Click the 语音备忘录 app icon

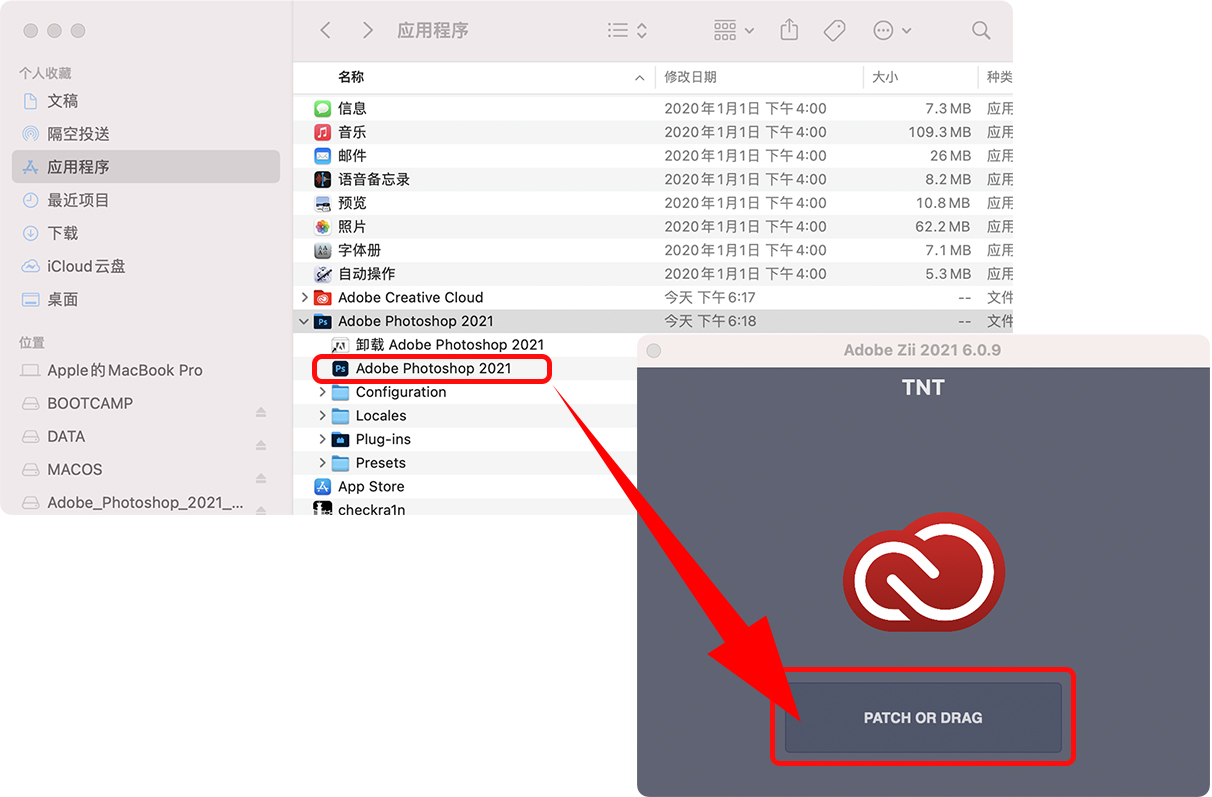[x=322, y=180]
